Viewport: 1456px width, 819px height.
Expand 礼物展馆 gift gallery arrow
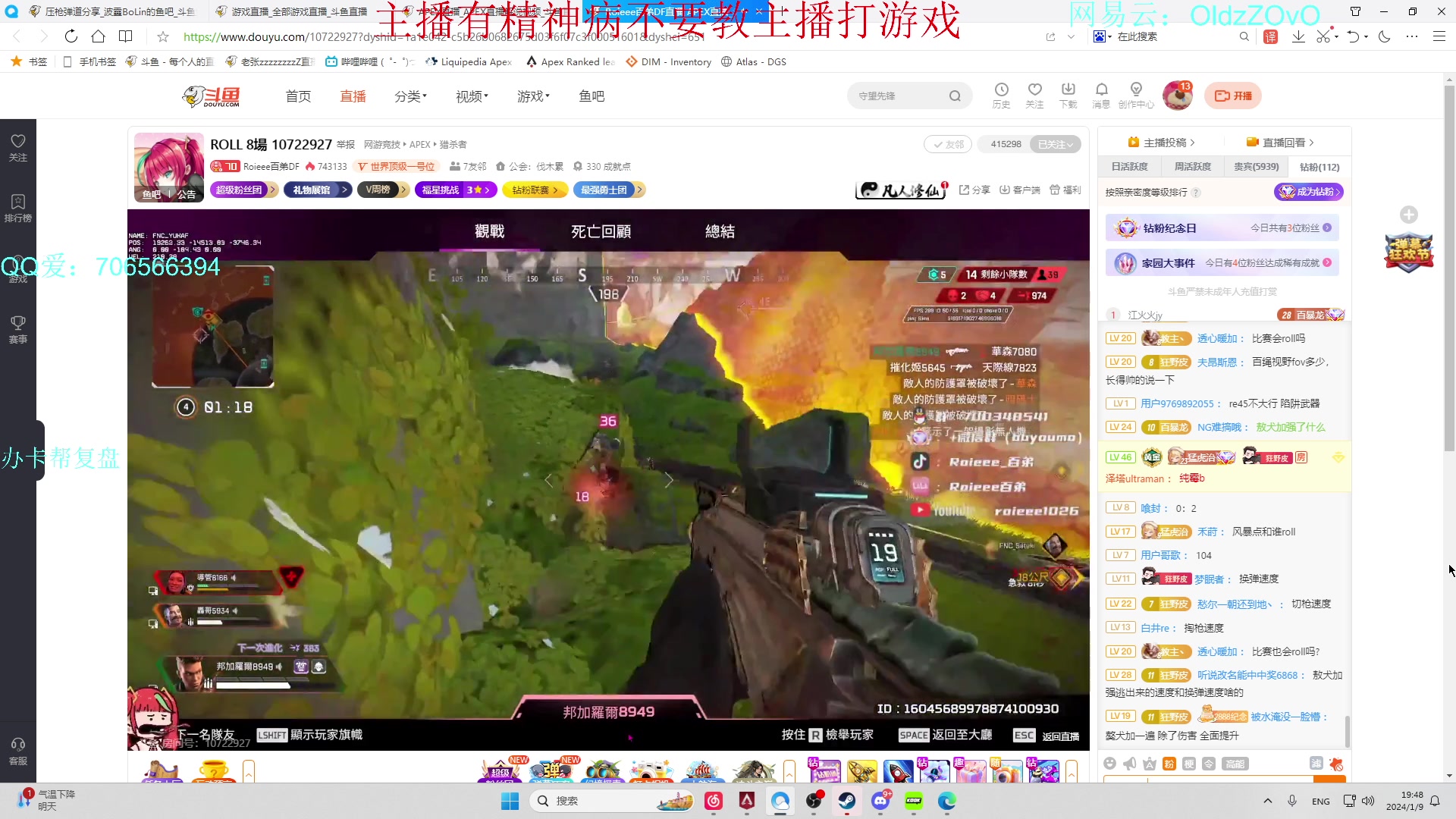(x=344, y=190)
